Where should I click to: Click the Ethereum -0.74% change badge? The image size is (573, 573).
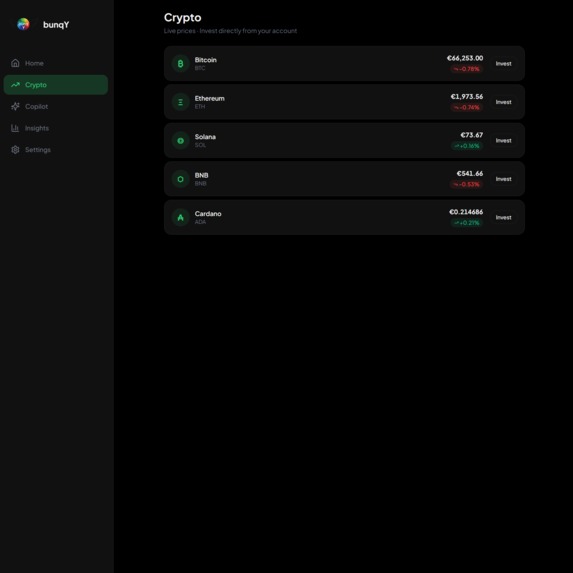tap(467, 107)
